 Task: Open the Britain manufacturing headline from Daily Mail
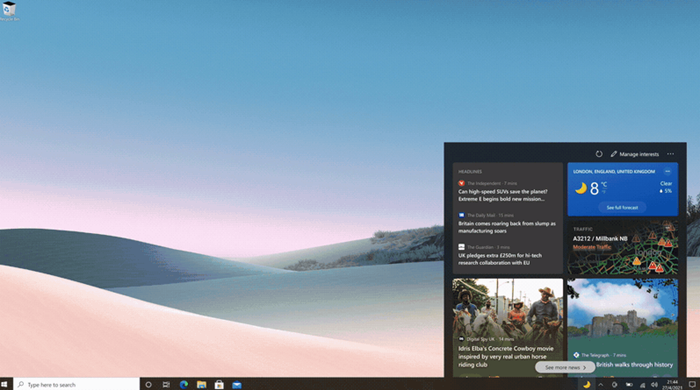point(507,227)
